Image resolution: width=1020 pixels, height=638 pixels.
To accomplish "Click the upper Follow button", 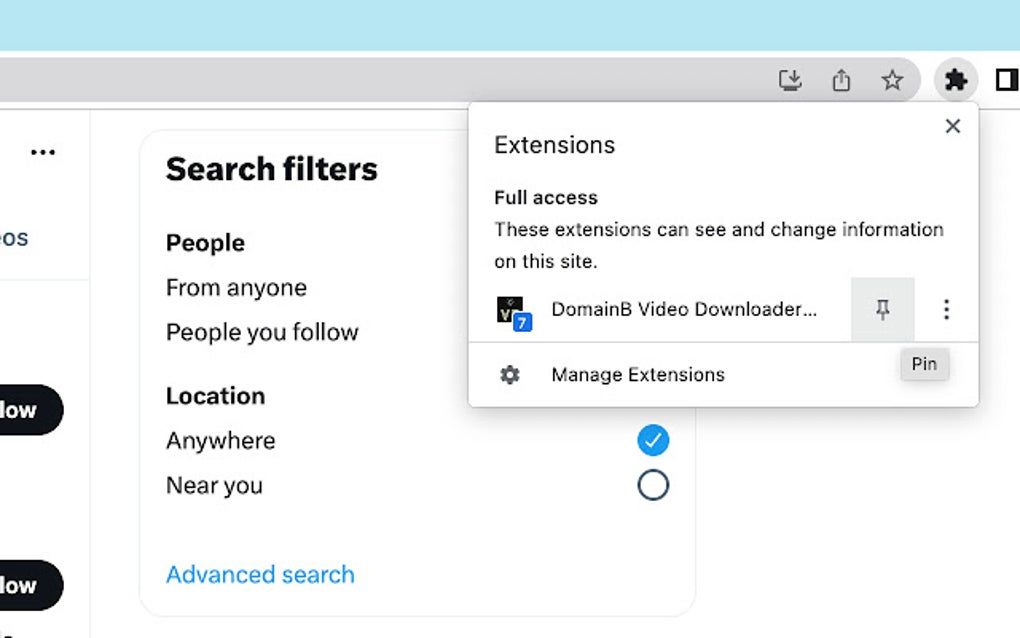I will point(25,410).
